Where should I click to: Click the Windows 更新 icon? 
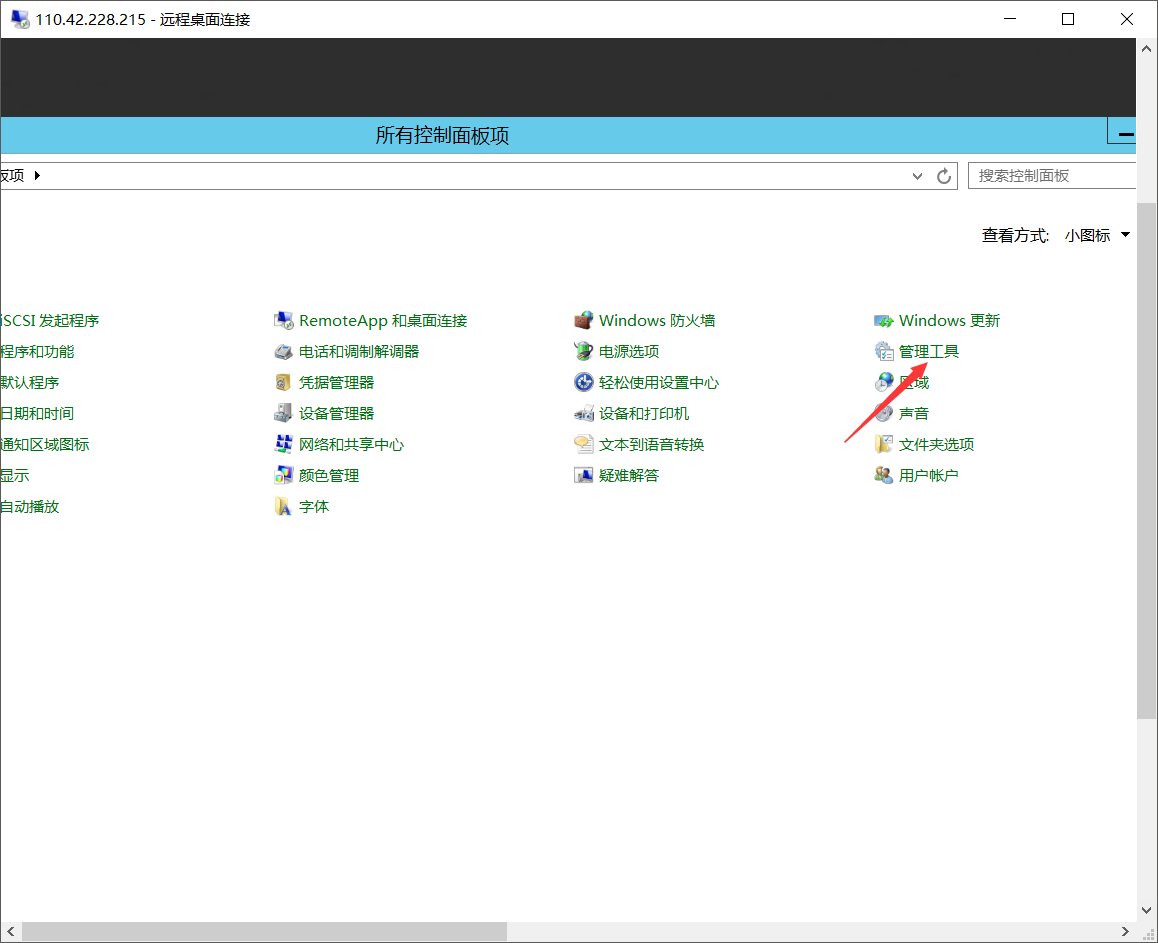(884, 321)
